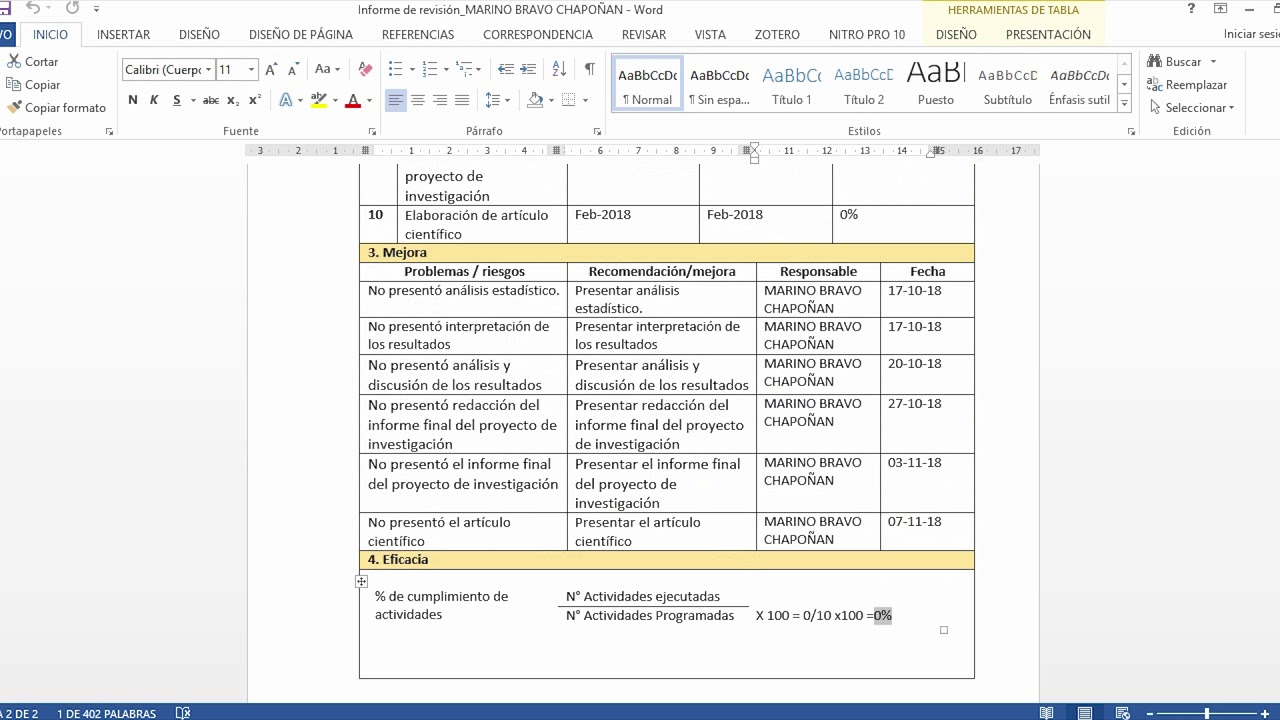Switch to Web Layout view in status bar
Viewport: 1280px width, 720px height.
click(x=1123, y=713)
